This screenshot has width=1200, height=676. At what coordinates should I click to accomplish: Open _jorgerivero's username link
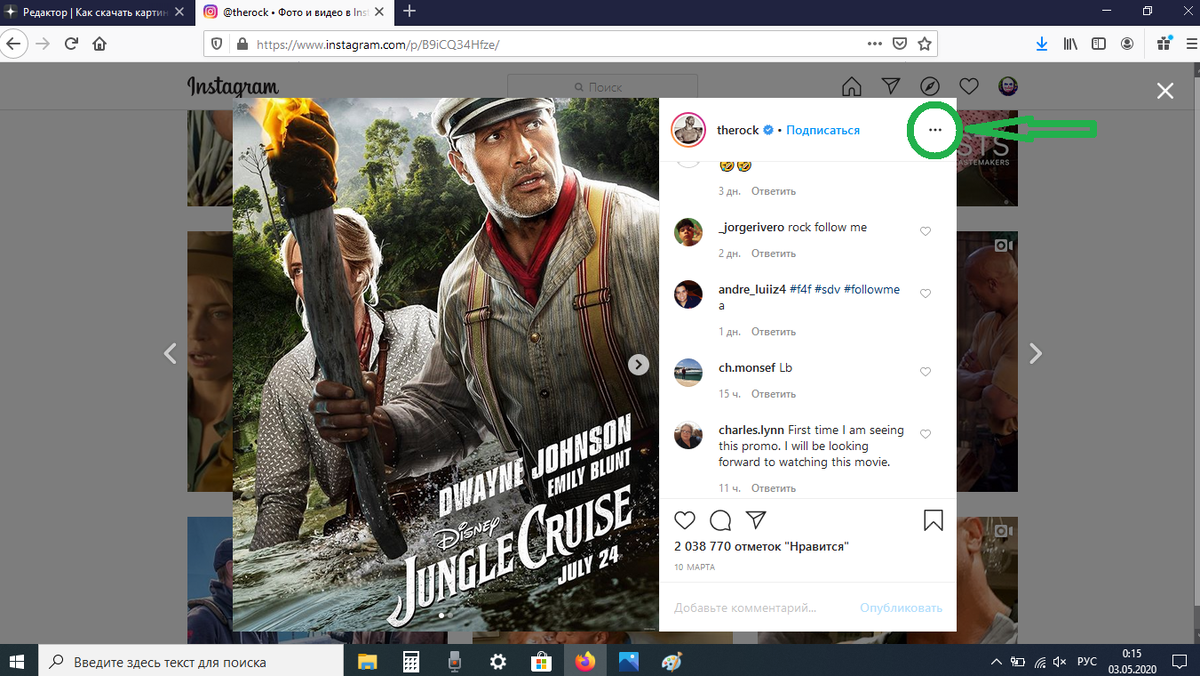coord(751,227)
